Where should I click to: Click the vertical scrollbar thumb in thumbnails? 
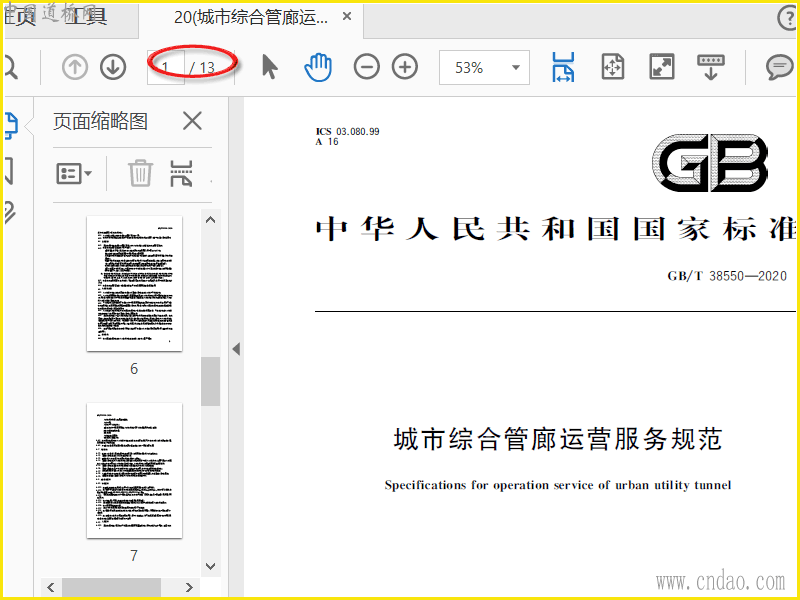(210, 381)
